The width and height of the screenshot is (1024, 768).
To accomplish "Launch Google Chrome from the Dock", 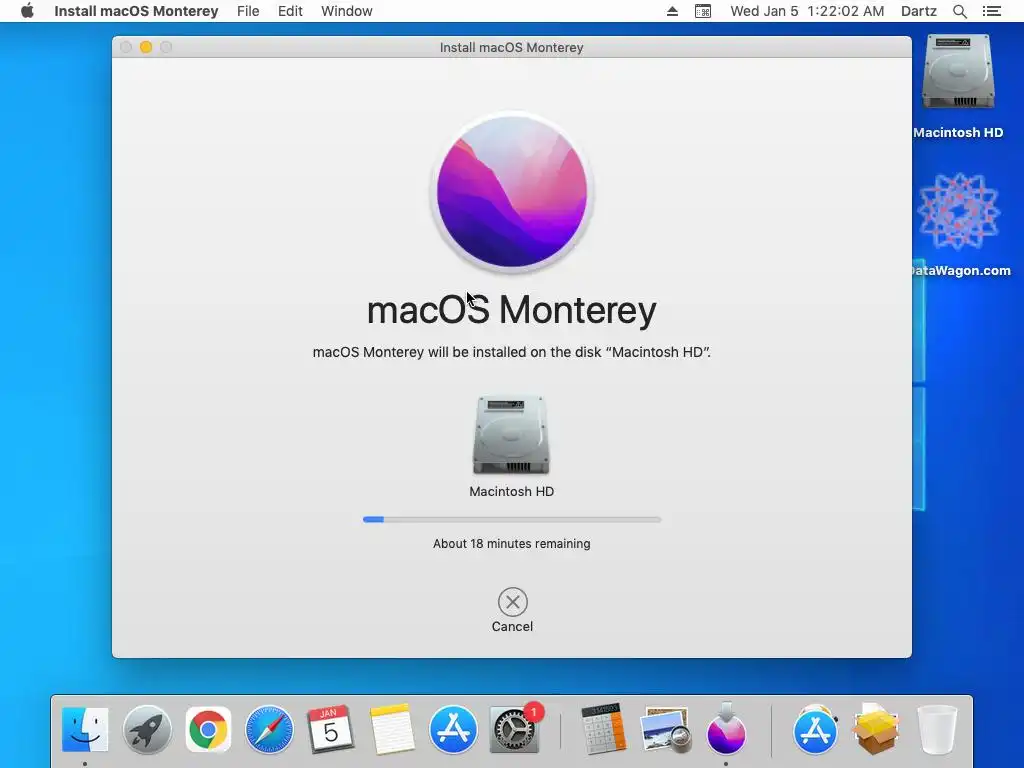I will (208, 729).
